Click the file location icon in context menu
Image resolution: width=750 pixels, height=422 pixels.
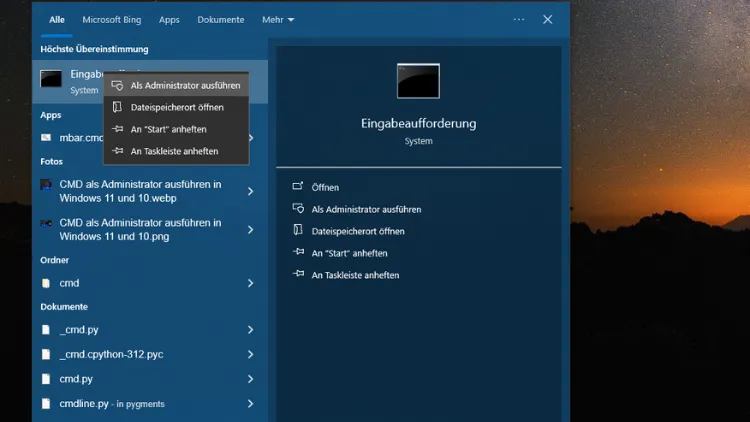[x=117, y=107]
